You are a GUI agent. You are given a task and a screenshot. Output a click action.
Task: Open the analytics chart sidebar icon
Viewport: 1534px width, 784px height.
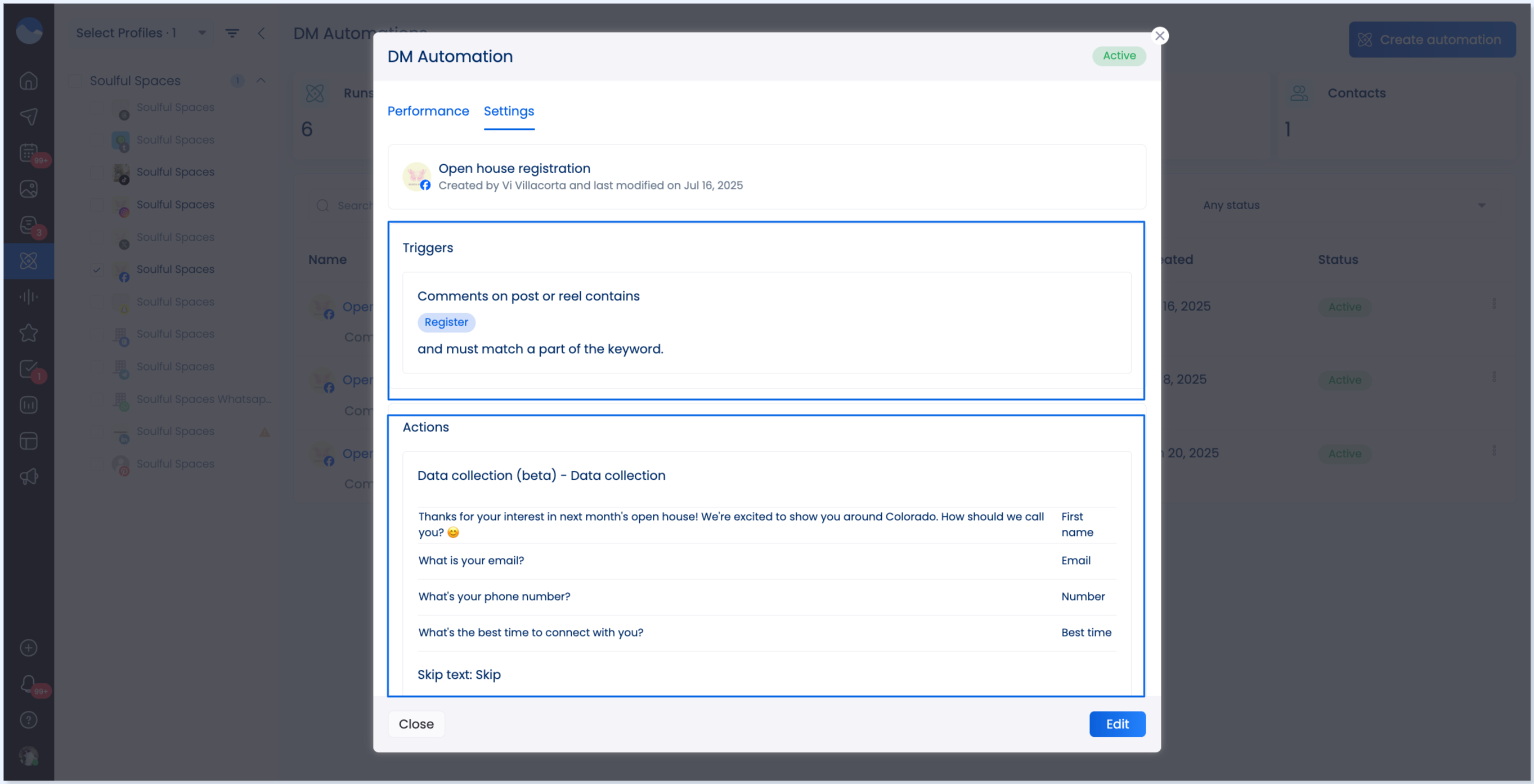29,405
